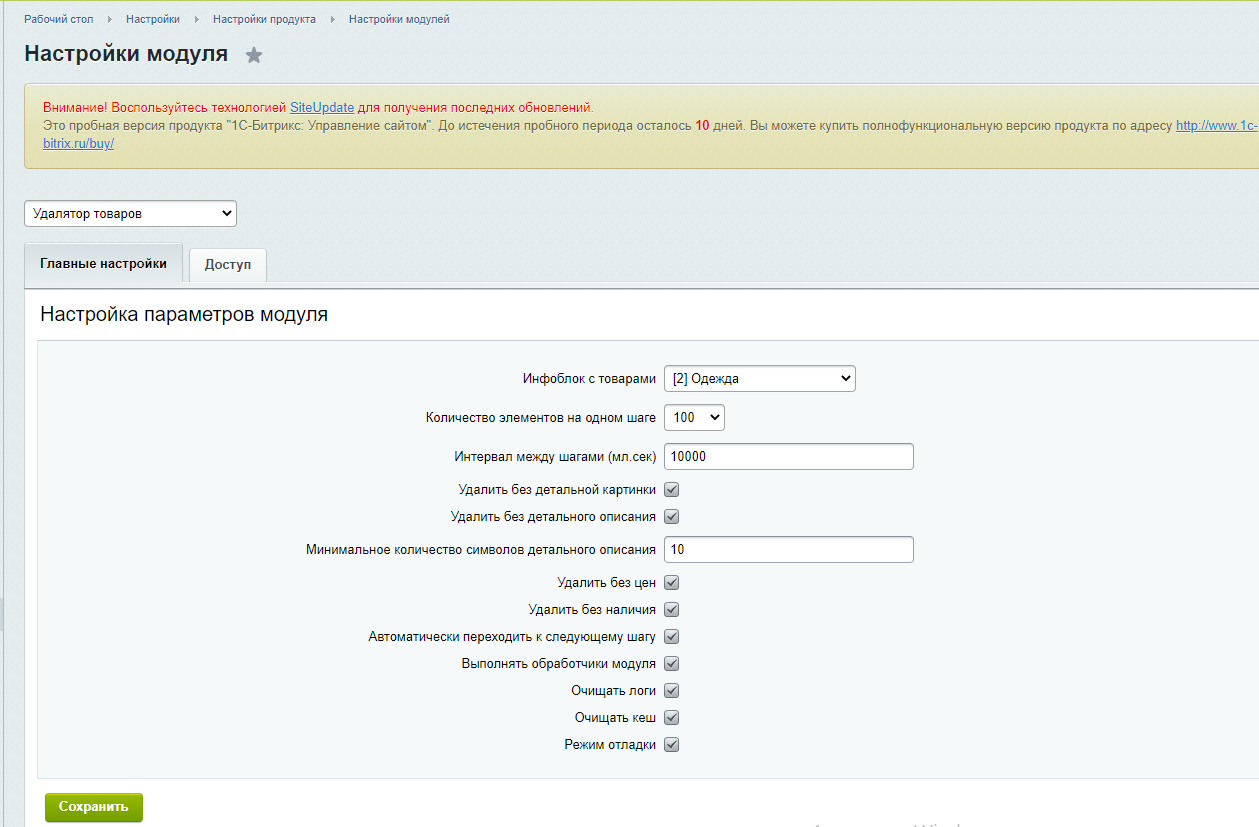Open the module selector 'Удалятор товаров' dropdown

130,214
